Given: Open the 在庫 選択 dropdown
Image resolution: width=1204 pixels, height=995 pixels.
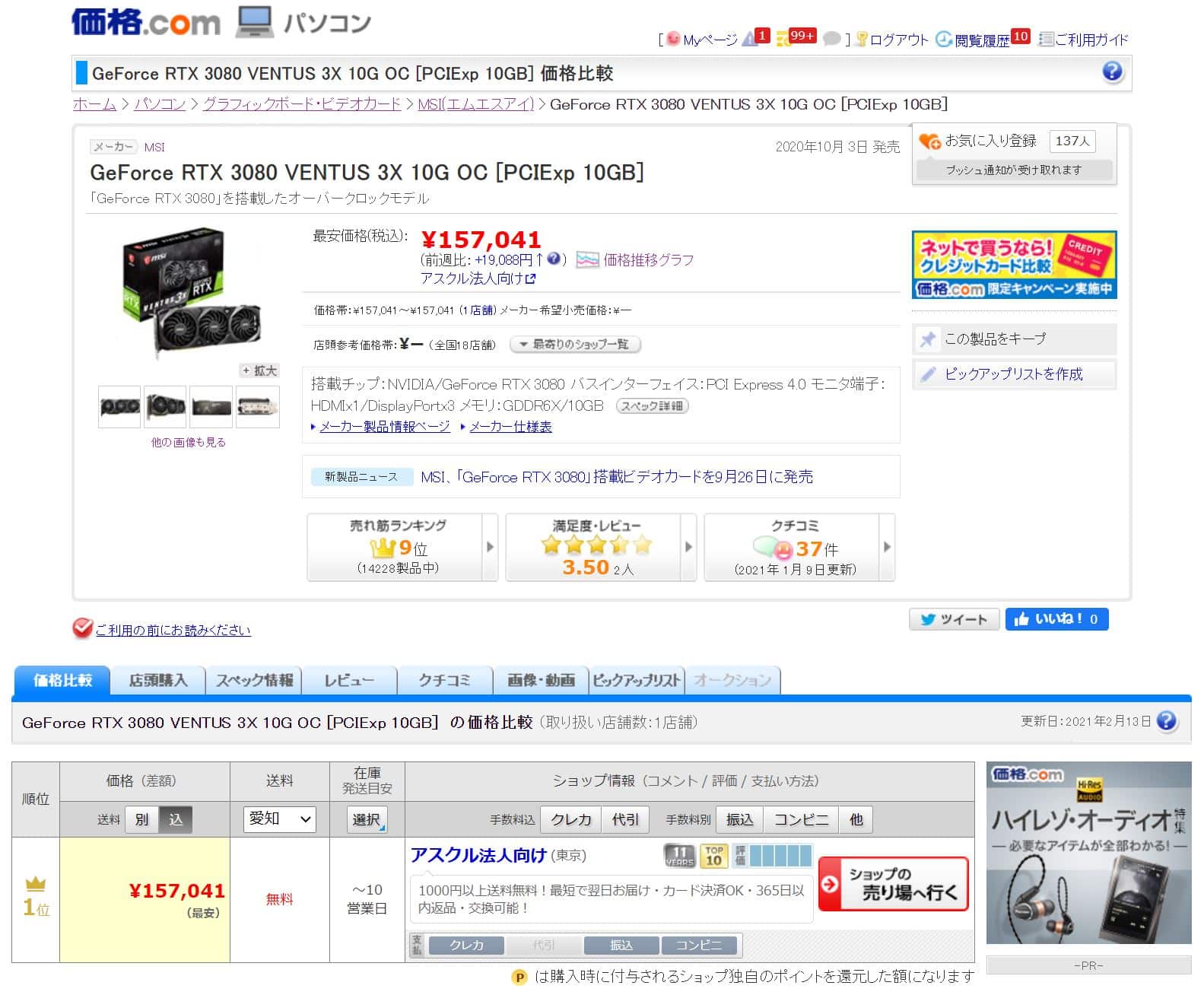Looking at the screenshot, I should [x=367, y=819].
